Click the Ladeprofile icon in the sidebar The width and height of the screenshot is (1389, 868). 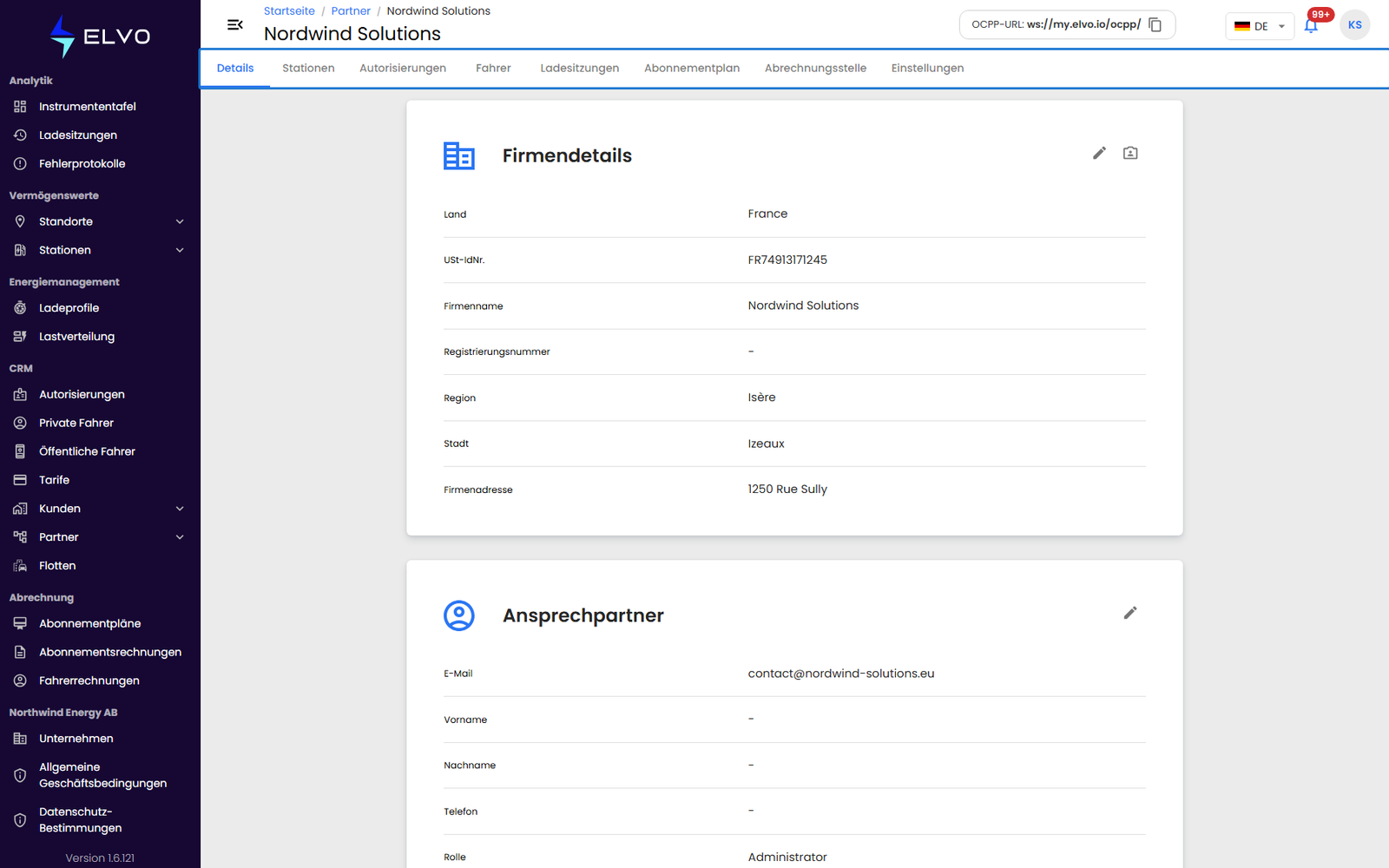click(20, 308)
